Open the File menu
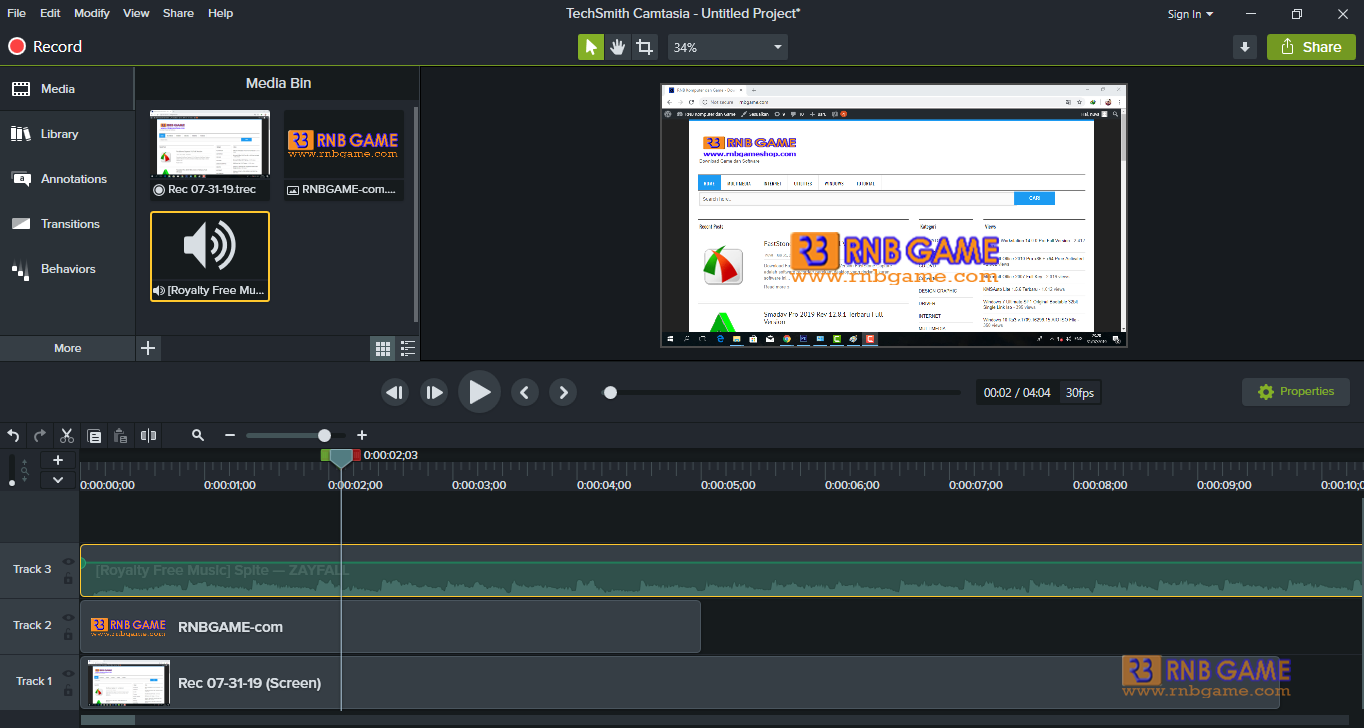 pos(17,13)
